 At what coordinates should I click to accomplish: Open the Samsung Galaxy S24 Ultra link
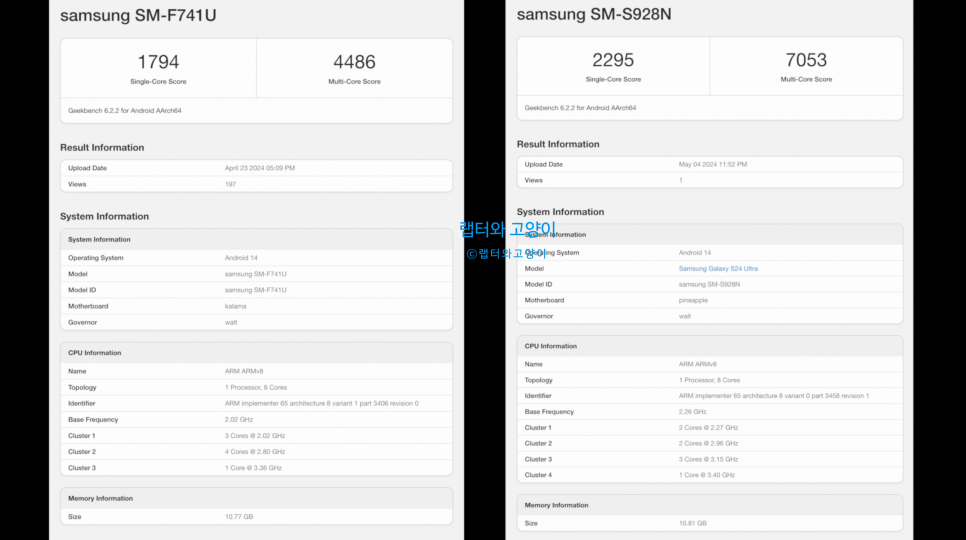[718, 268]
